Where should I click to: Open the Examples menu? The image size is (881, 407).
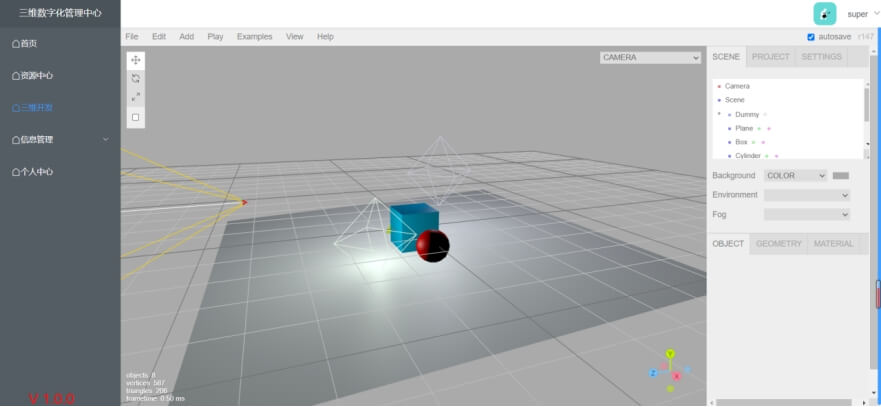click(x=255, y=37)
